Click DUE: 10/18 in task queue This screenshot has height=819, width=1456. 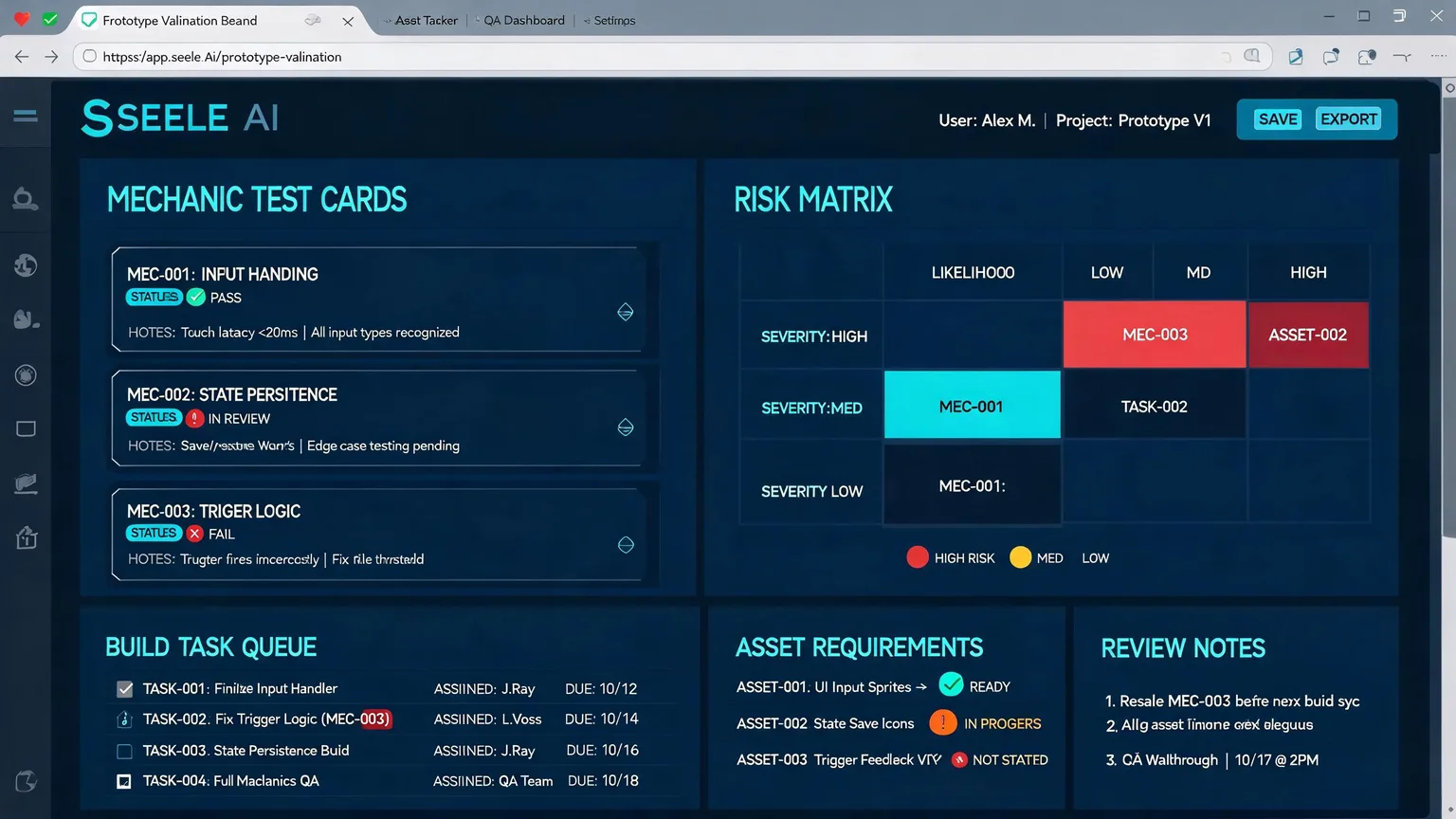603,781
